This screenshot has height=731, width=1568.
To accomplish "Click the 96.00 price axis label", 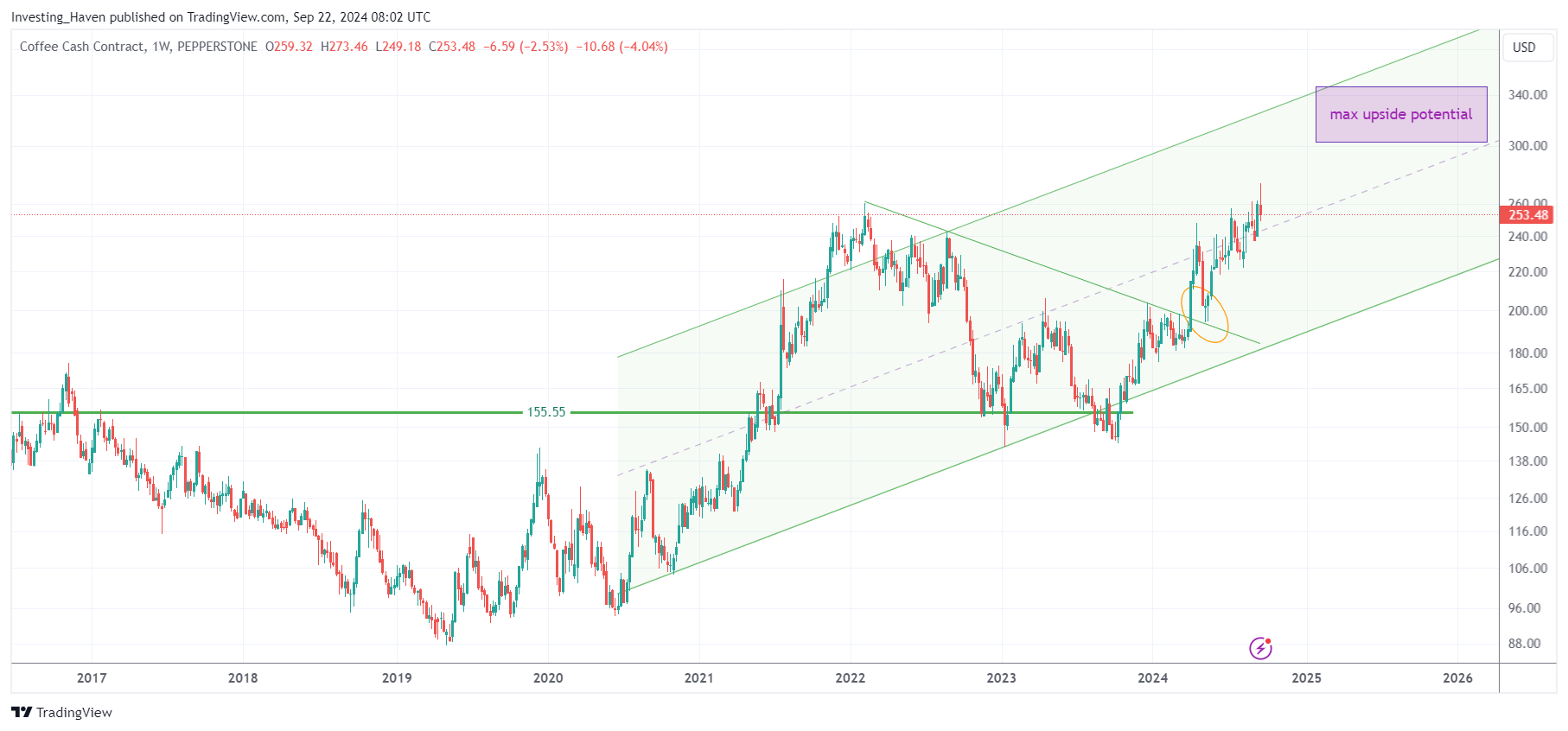I will [1524, 608].
